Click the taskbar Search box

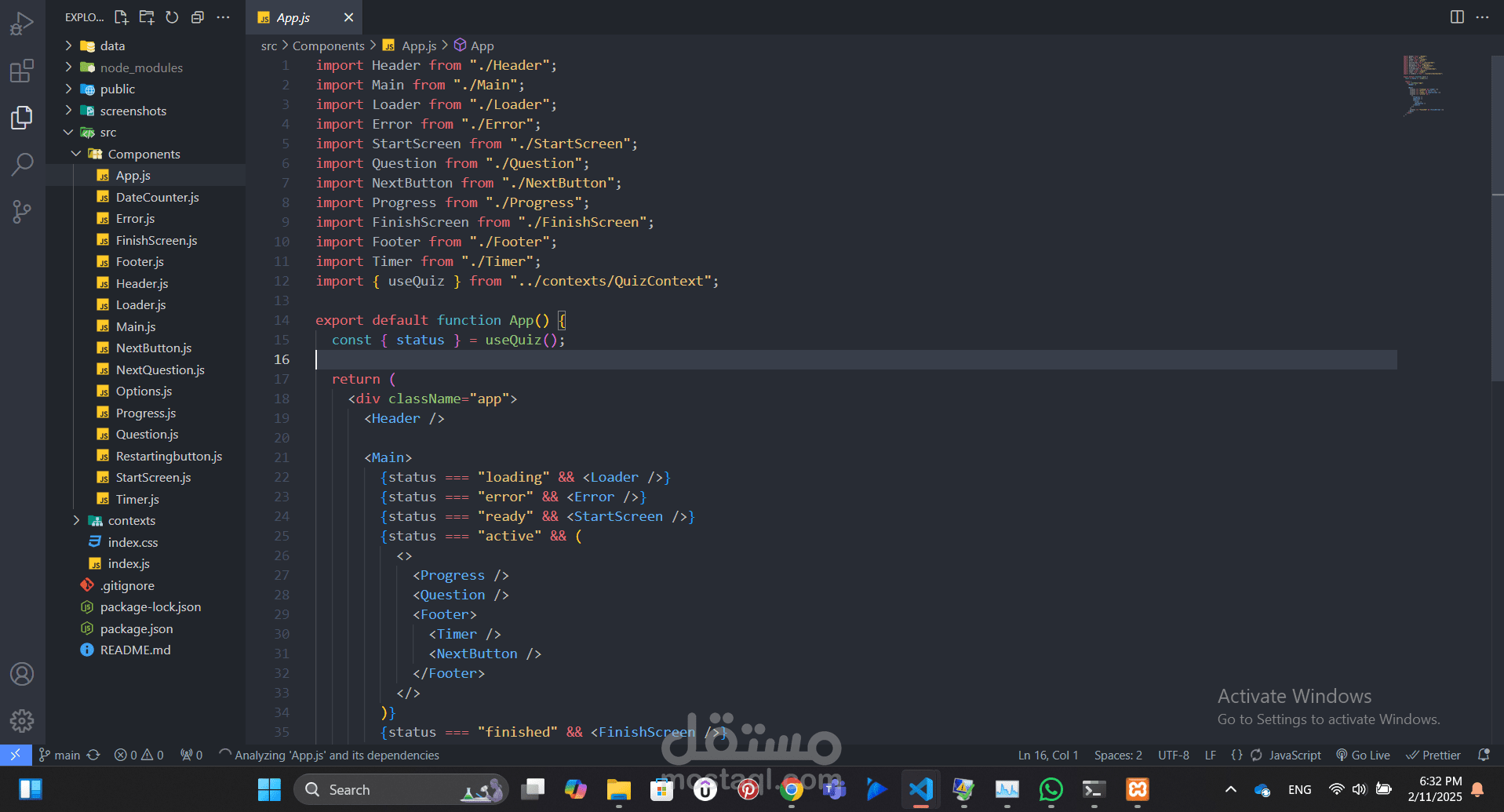pyautogui.click(x=401, y=789)
